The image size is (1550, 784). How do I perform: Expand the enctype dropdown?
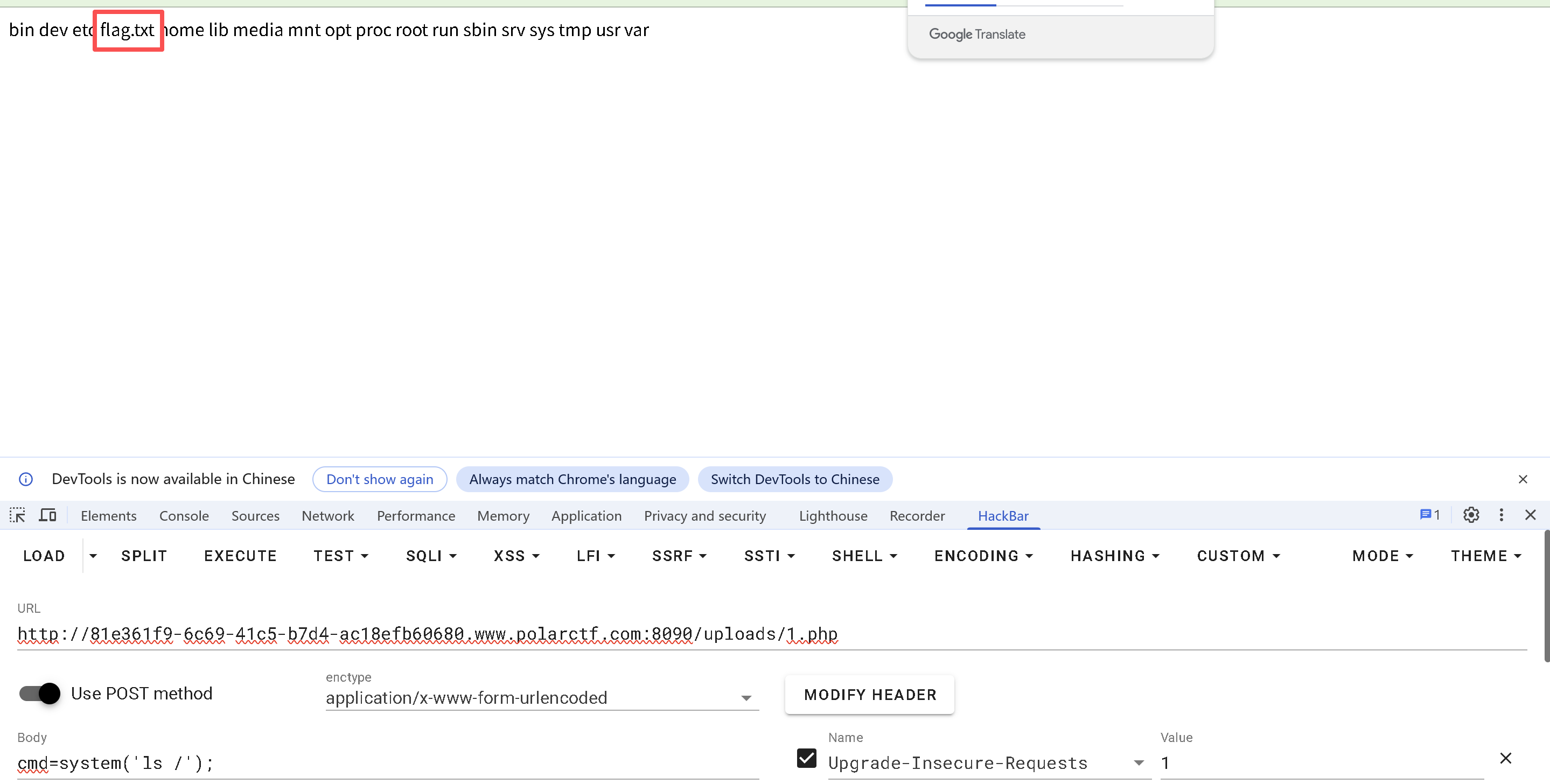point(745,698)
